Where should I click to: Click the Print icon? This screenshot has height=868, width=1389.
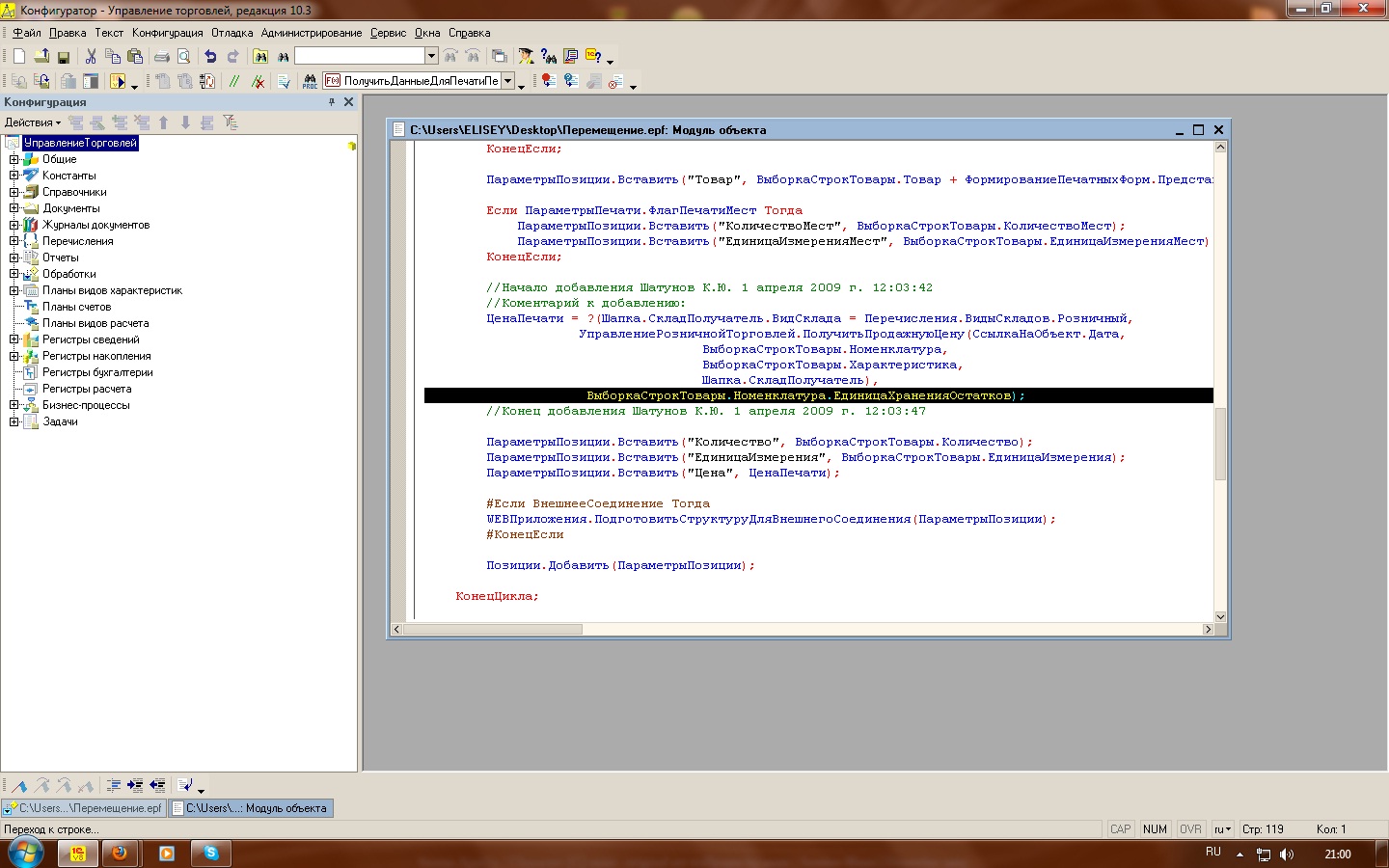tap(162, 57)
